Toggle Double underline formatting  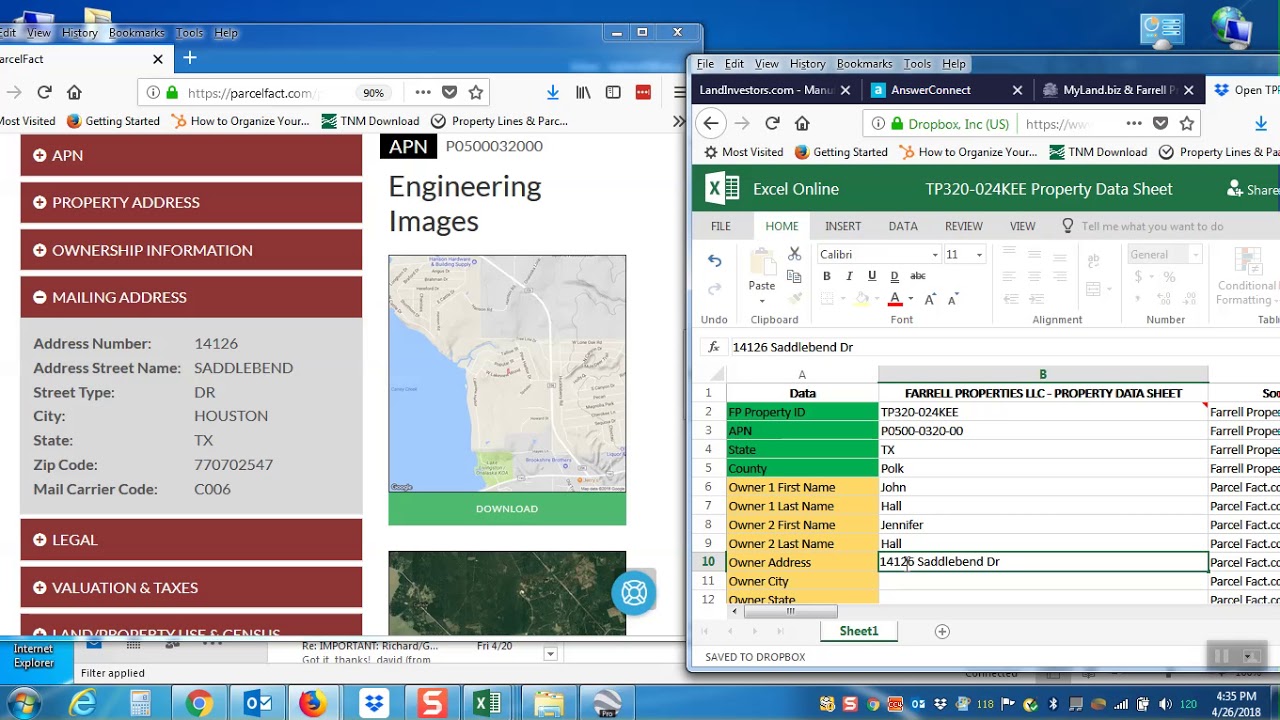(x=894, y=276)
